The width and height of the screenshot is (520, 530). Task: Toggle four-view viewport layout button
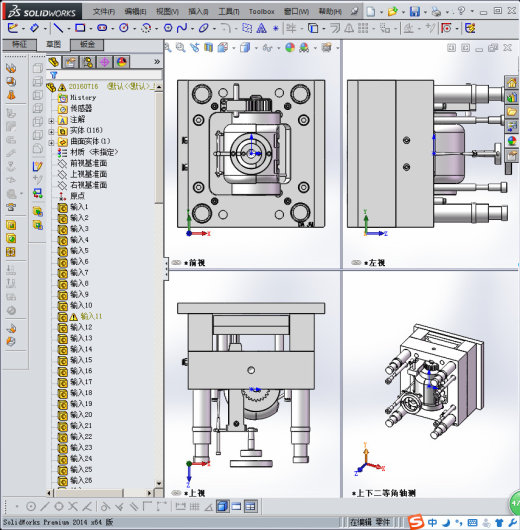(251, 506)
